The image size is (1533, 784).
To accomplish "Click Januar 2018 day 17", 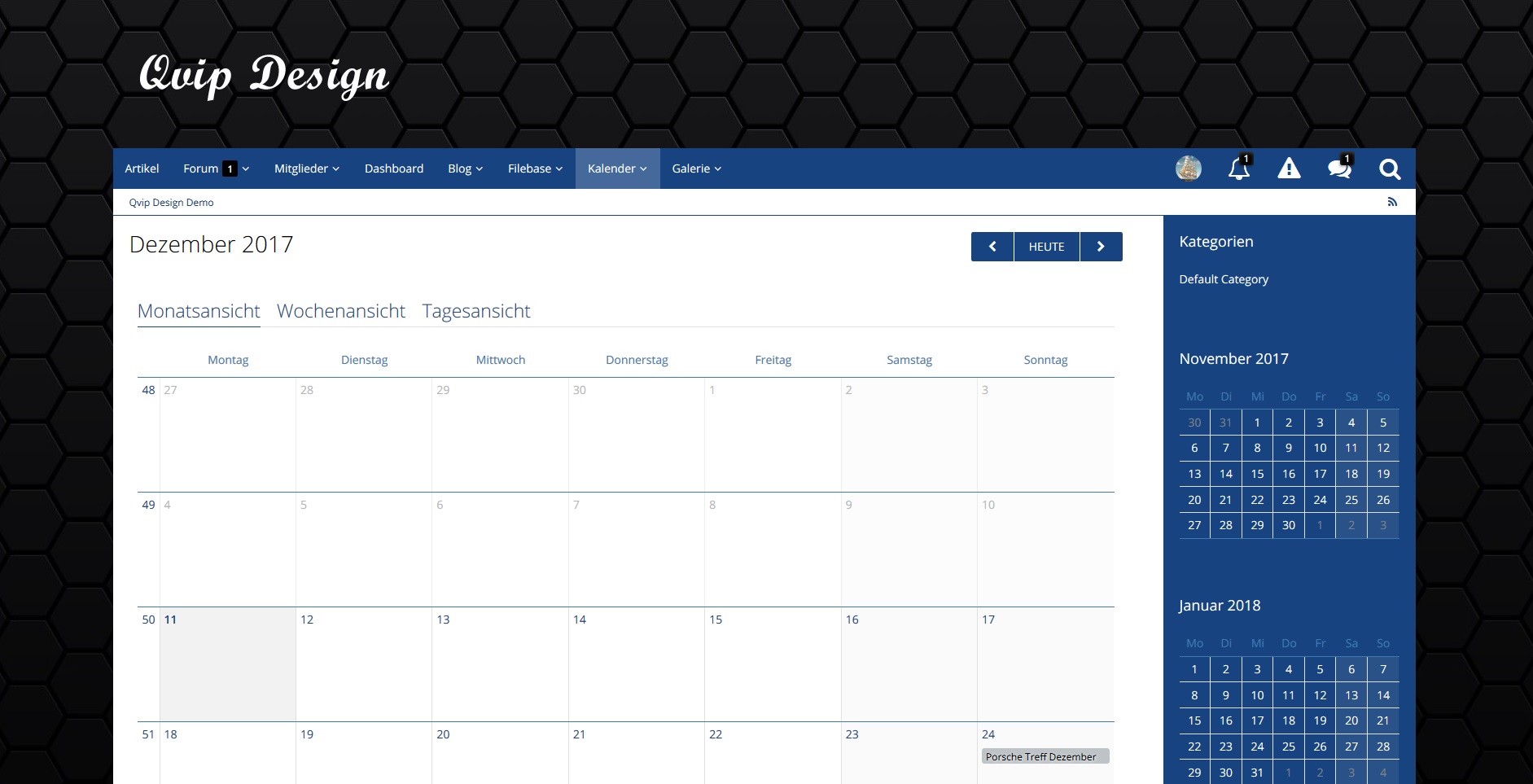I will pos(1257,720).
